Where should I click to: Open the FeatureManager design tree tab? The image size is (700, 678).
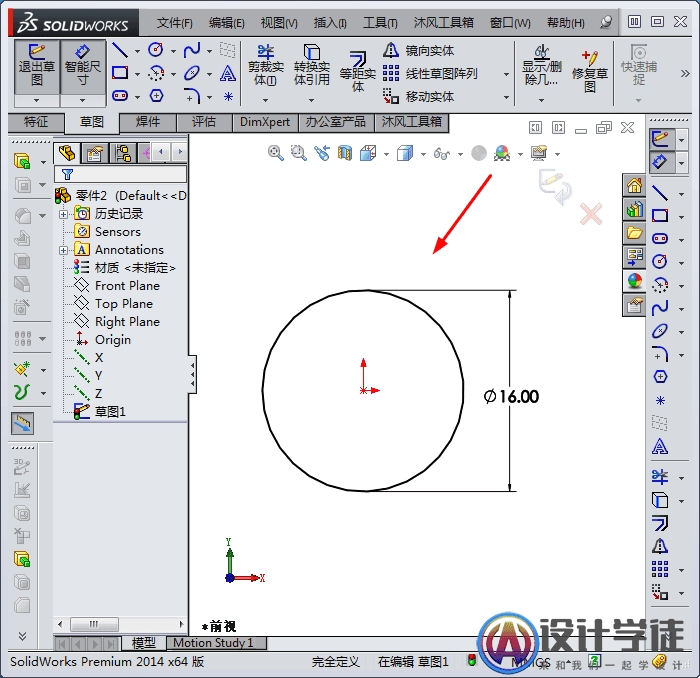coord(67,153)
